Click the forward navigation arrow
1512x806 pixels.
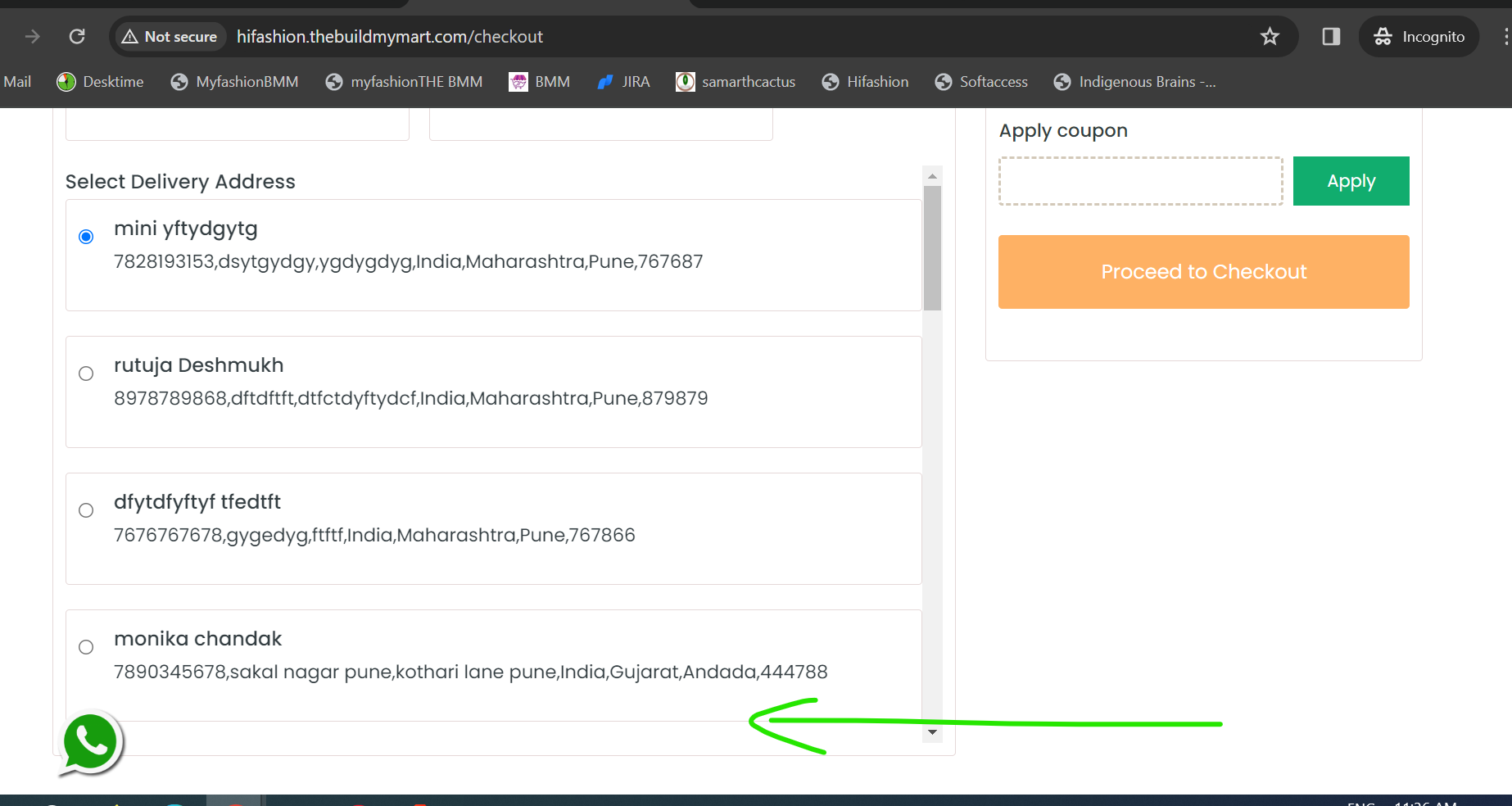pos(33,36)
